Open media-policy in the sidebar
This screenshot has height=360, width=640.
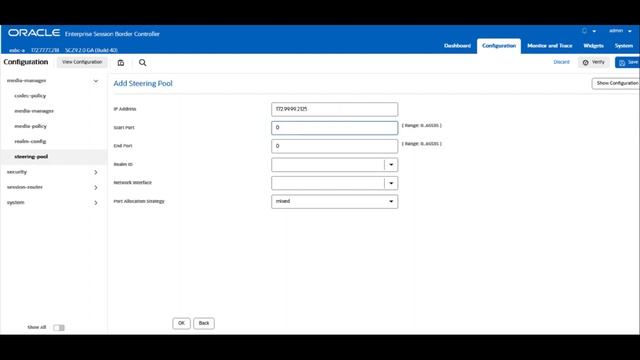point(31,126)
